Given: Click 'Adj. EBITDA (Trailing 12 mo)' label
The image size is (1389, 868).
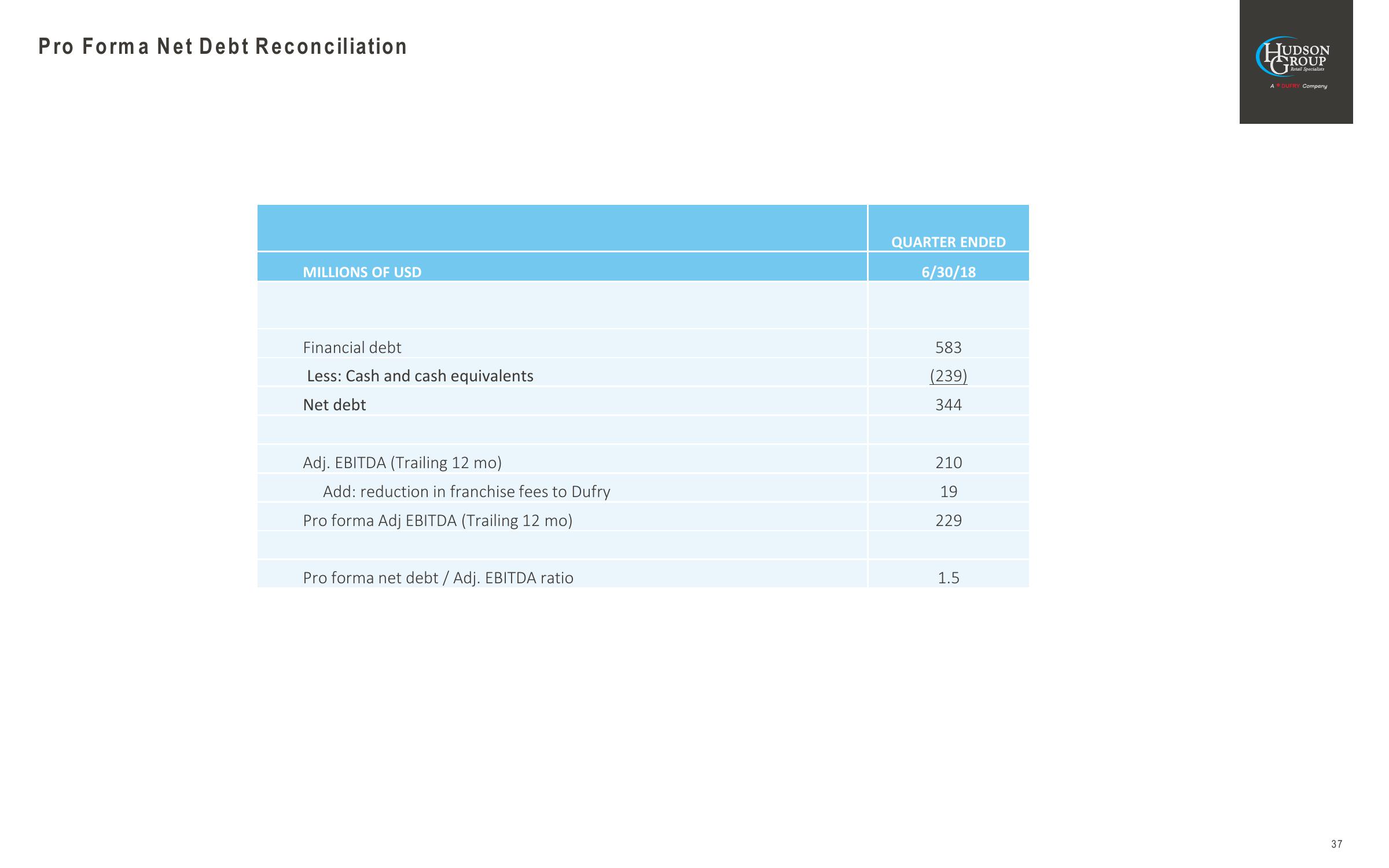Looking at the screenshot, I should point(402,463).
